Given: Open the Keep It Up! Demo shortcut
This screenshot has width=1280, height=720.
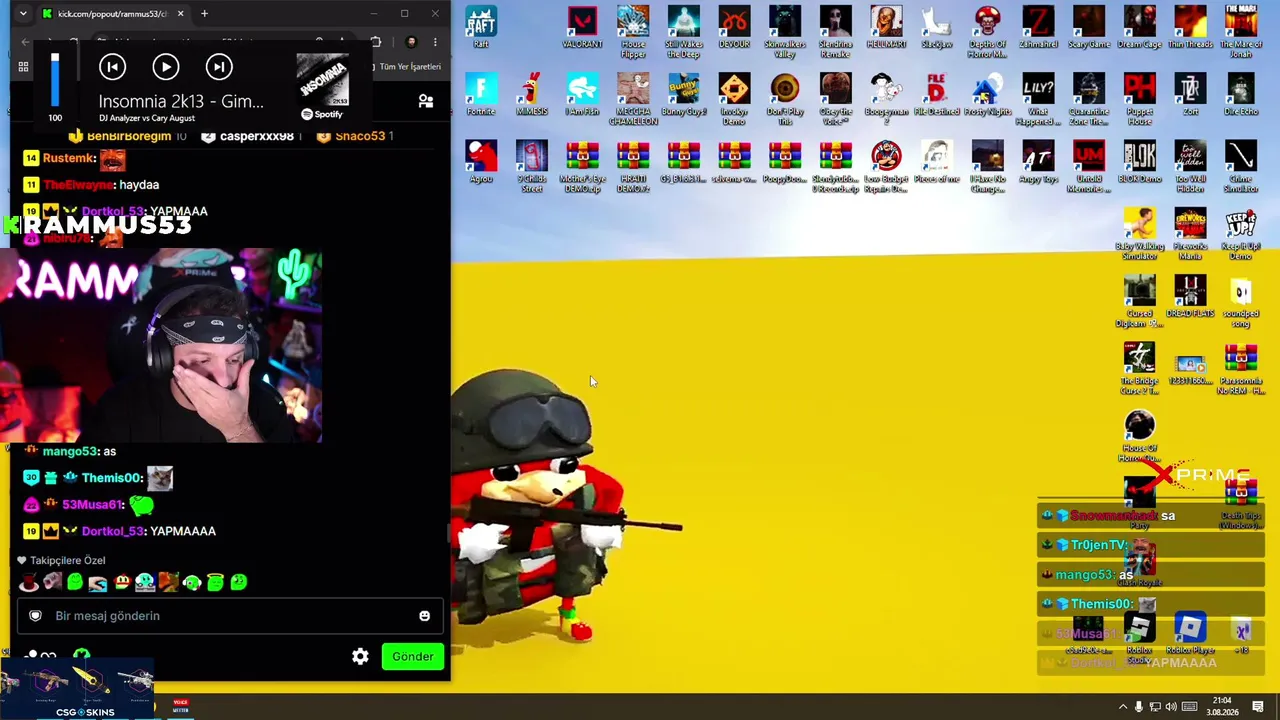Looking at the screenshot, I should point(1241,234).
